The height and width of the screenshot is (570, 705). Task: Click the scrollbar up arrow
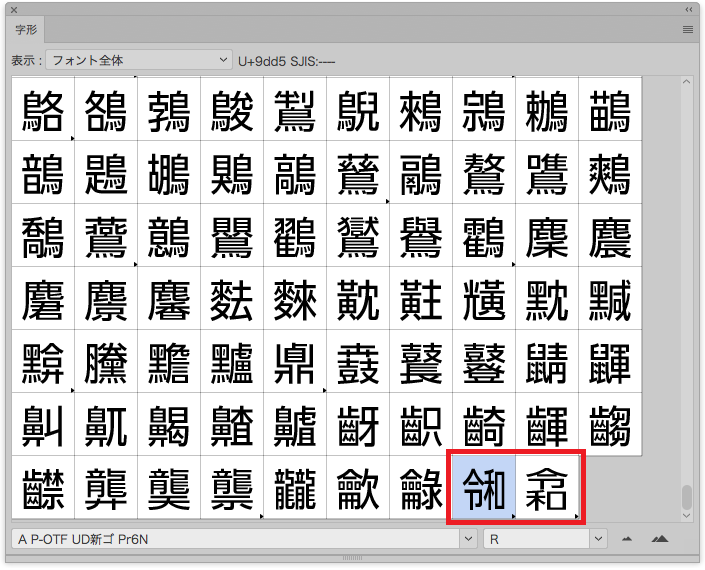686,82
